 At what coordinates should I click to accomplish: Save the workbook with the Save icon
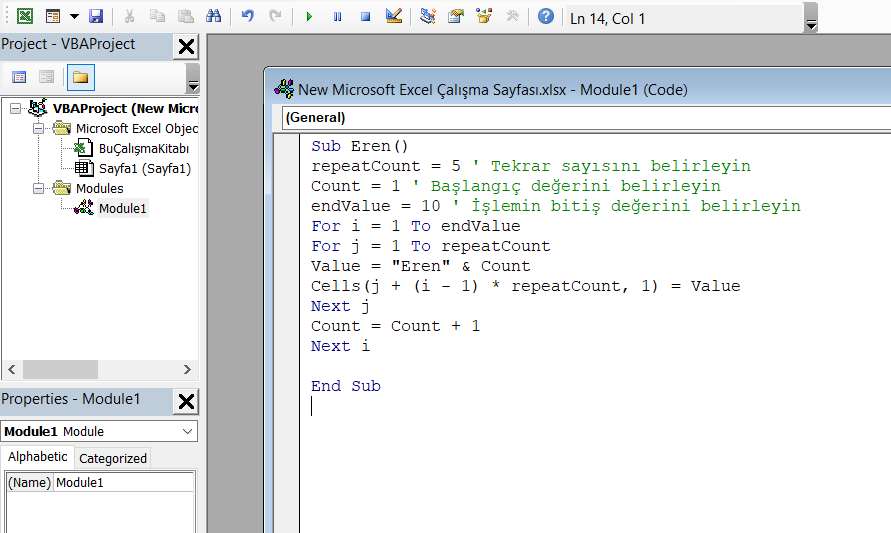click(x=96, y=17)
